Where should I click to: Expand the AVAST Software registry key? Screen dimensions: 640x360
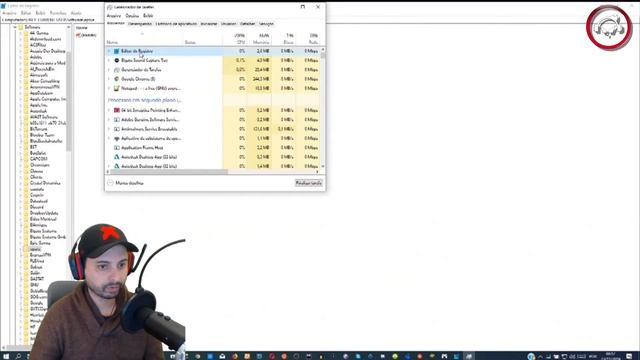click(x=21, y=117)
